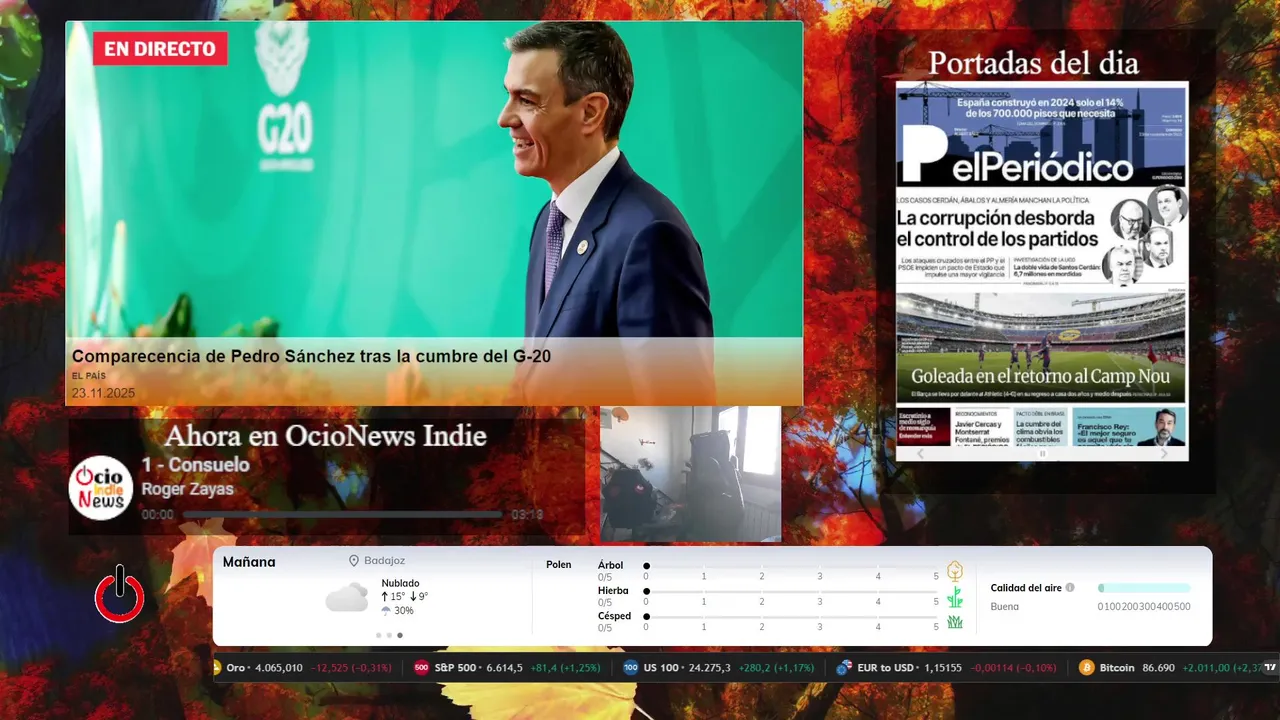The height and width of the screenshot is (720, 1280).
Task: Click the cloudy weather icon
Action: [x=346, y=597]
